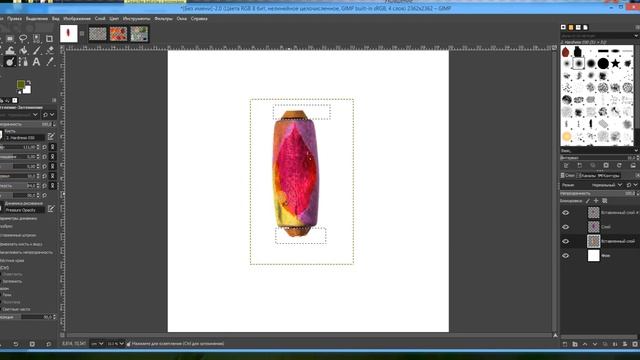Switch to the 'Контуры' tab
Viewport: 640px width, 360px height.
609,176
